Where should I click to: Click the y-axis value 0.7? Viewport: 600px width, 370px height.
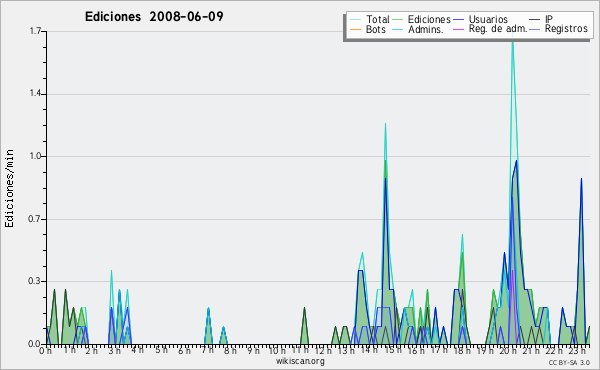click(x=35, y=219)
